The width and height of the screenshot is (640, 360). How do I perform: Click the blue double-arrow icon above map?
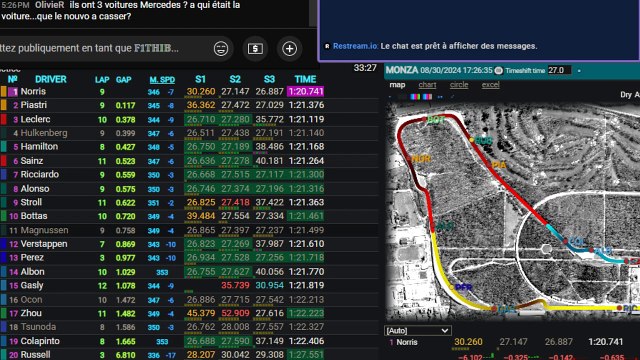[440, 97]
